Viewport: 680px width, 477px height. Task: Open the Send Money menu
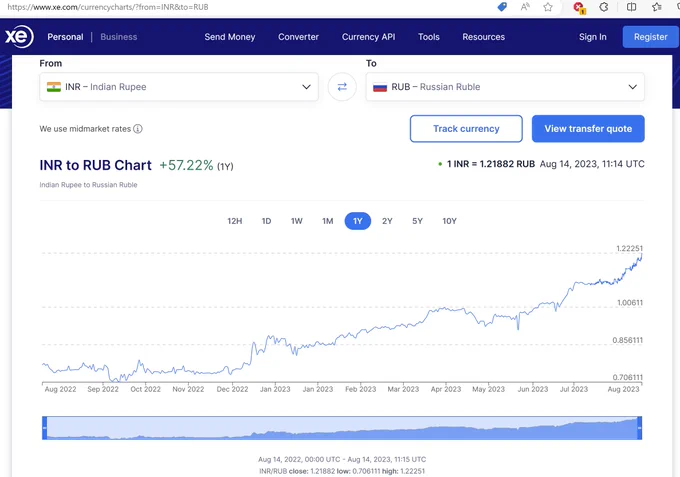pyautogui.click(x=230, y=37)
